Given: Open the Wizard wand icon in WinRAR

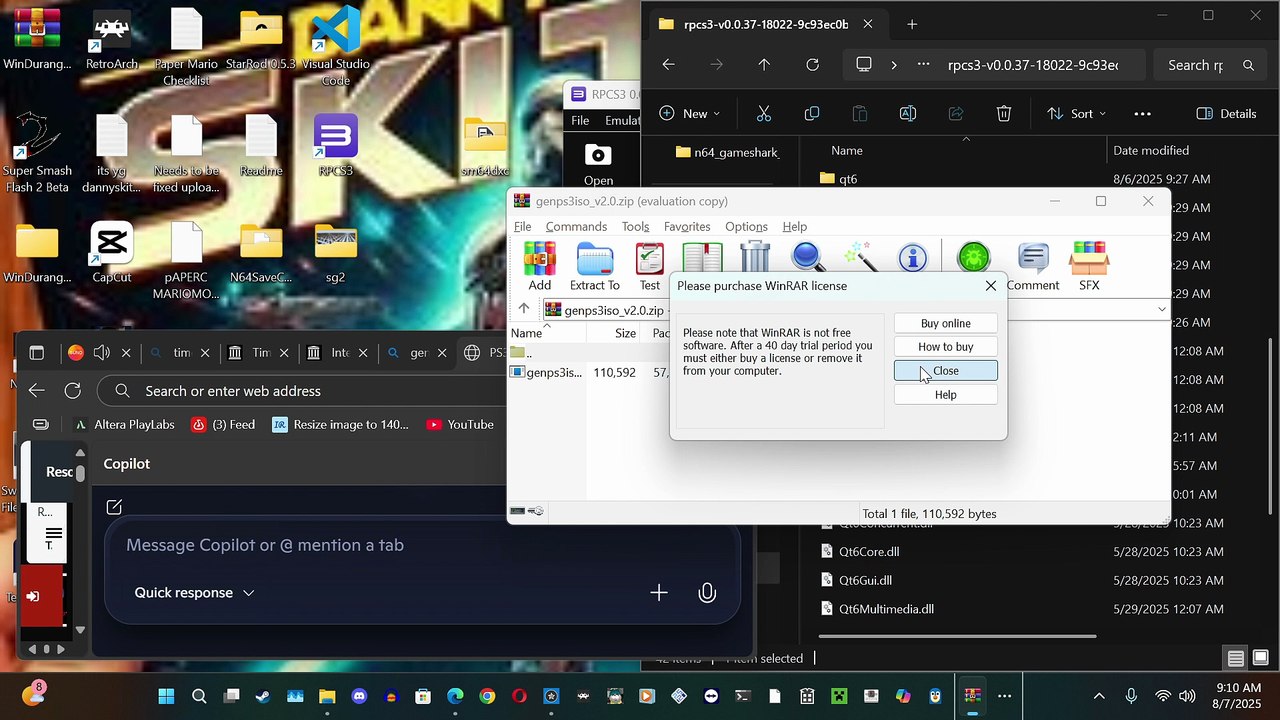Looking at the screenshot, I should [860, 257].
